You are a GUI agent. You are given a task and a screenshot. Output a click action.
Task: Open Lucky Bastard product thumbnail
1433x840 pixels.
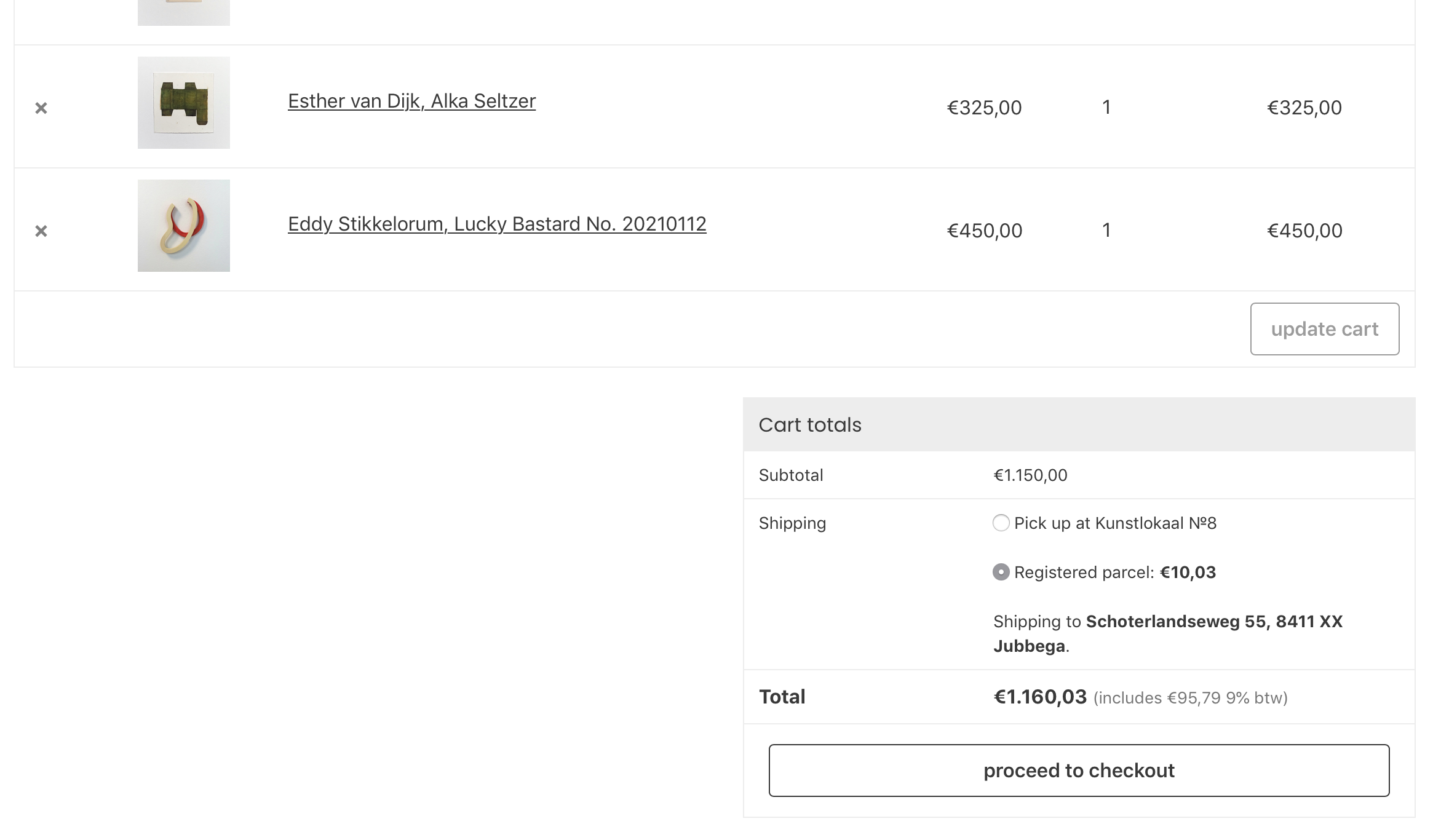(184, 226)
